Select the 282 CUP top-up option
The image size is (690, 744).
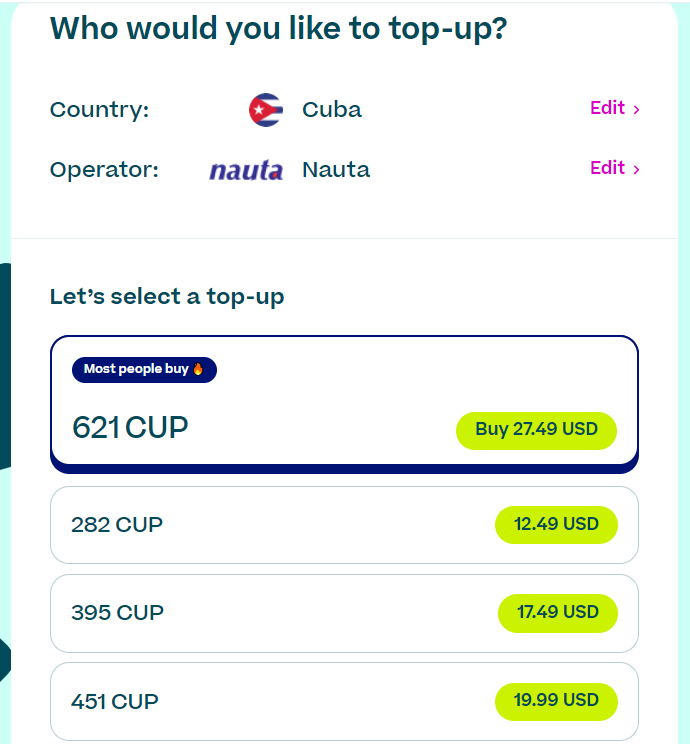tap(344, 525)
